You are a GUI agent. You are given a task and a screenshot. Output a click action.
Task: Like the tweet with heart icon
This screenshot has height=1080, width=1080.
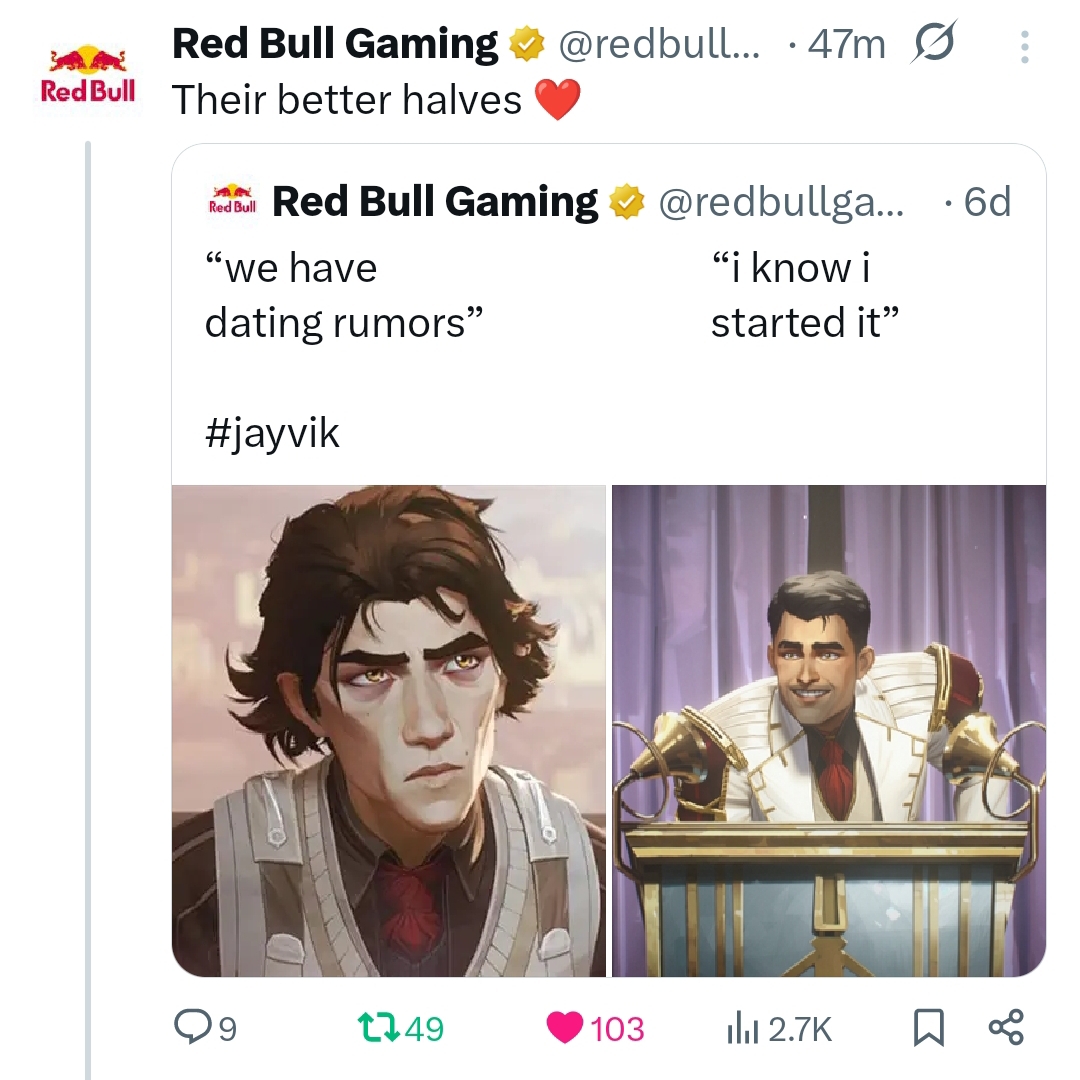[x=565, y=1028]
